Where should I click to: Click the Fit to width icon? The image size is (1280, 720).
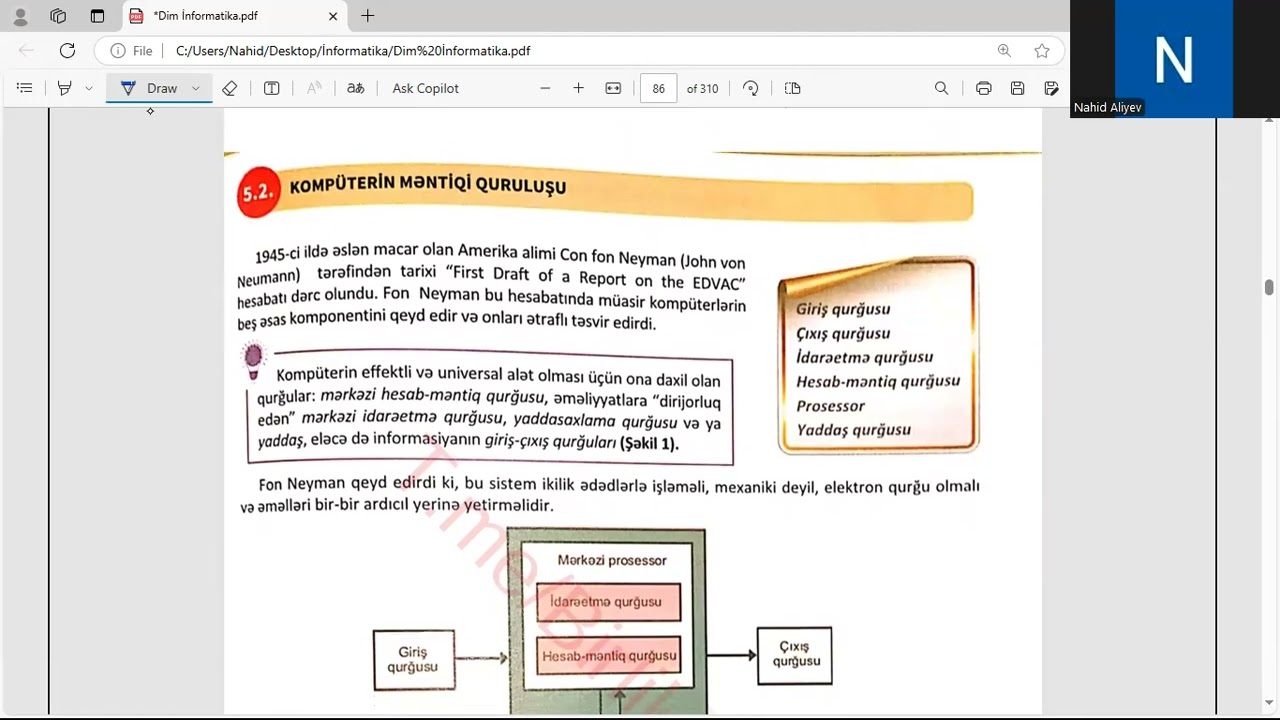click(613, 88)
